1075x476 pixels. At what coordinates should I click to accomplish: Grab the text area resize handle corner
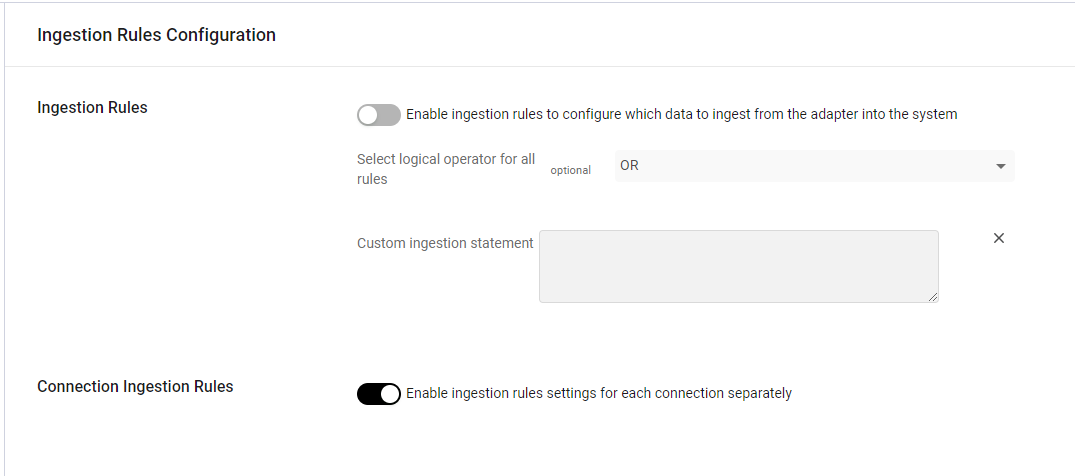[x=933, y=297]
